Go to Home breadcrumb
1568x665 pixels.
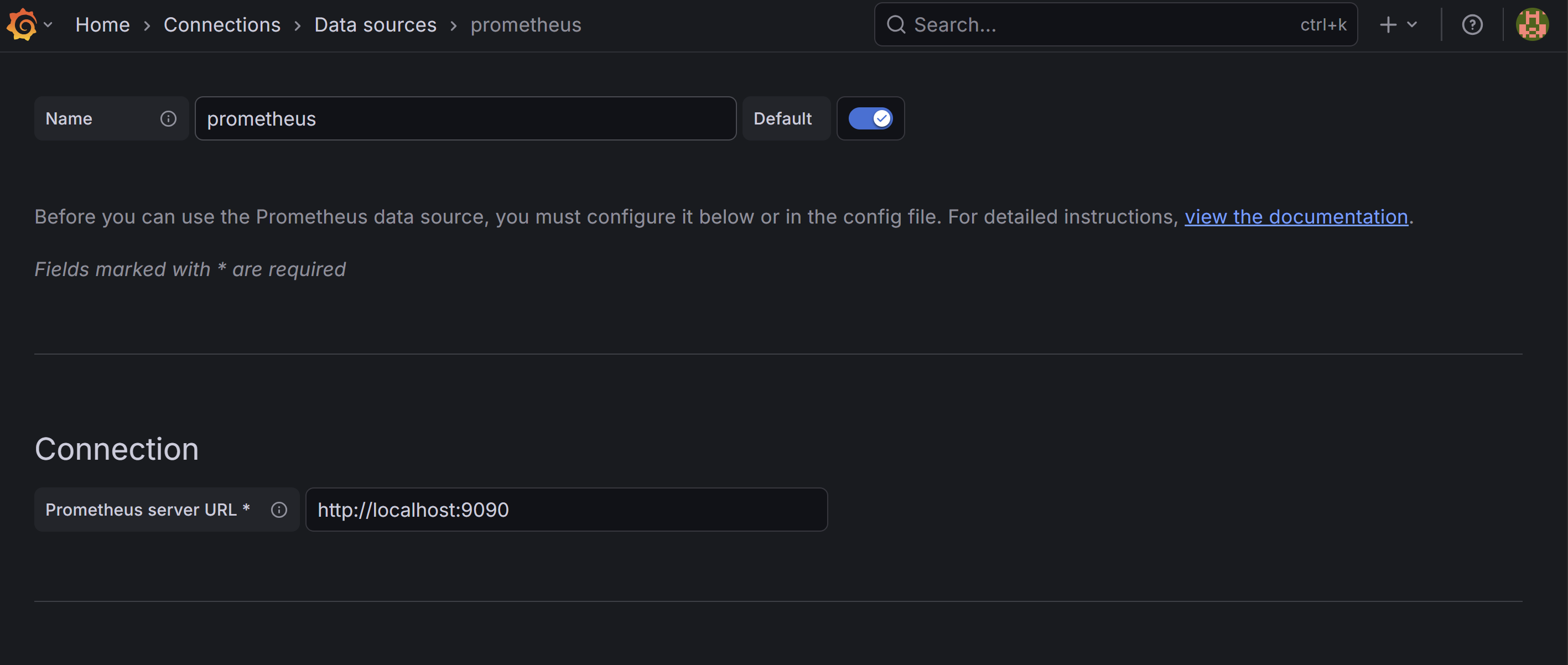pyautogui.click(x=102, y=25)
